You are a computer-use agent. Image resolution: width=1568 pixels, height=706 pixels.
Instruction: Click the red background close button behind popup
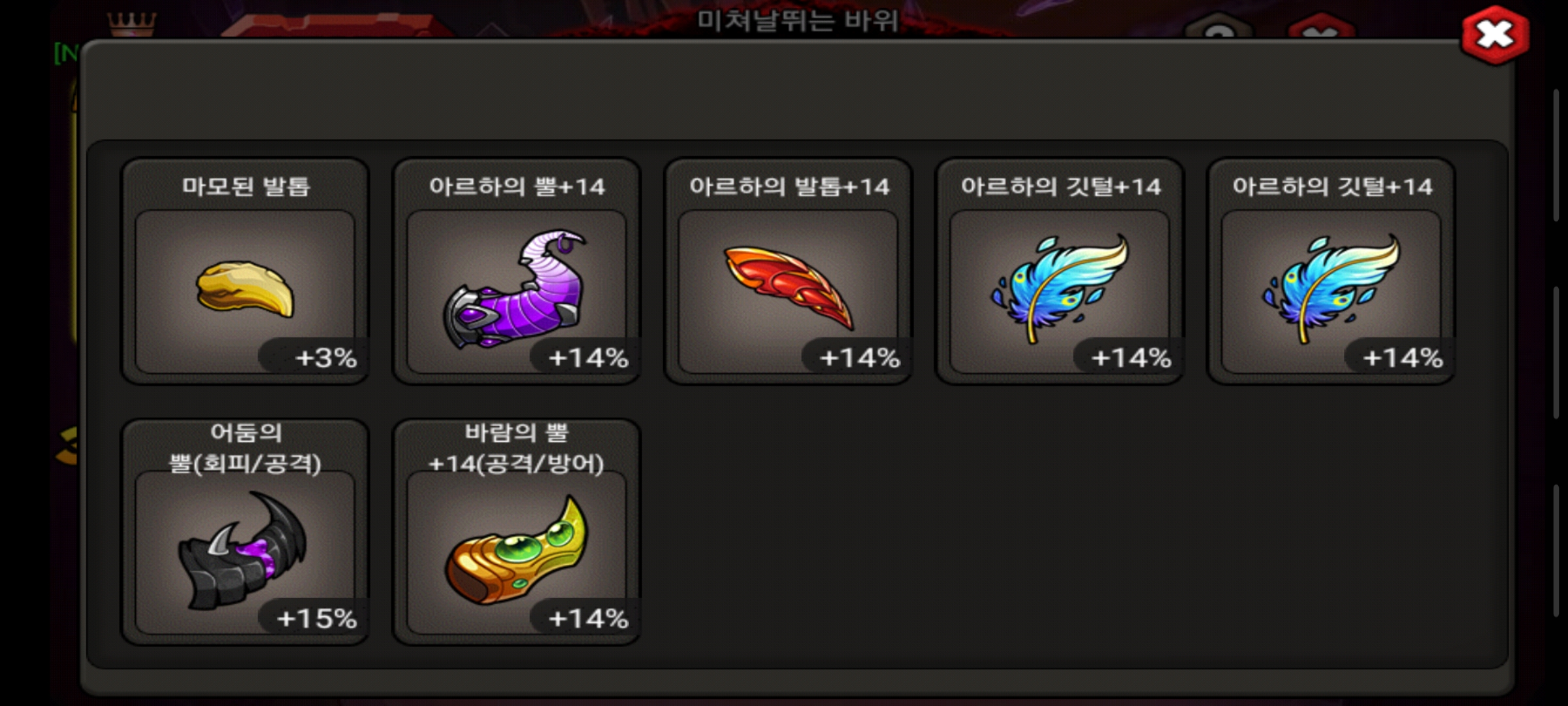[x=1321, y=26]
